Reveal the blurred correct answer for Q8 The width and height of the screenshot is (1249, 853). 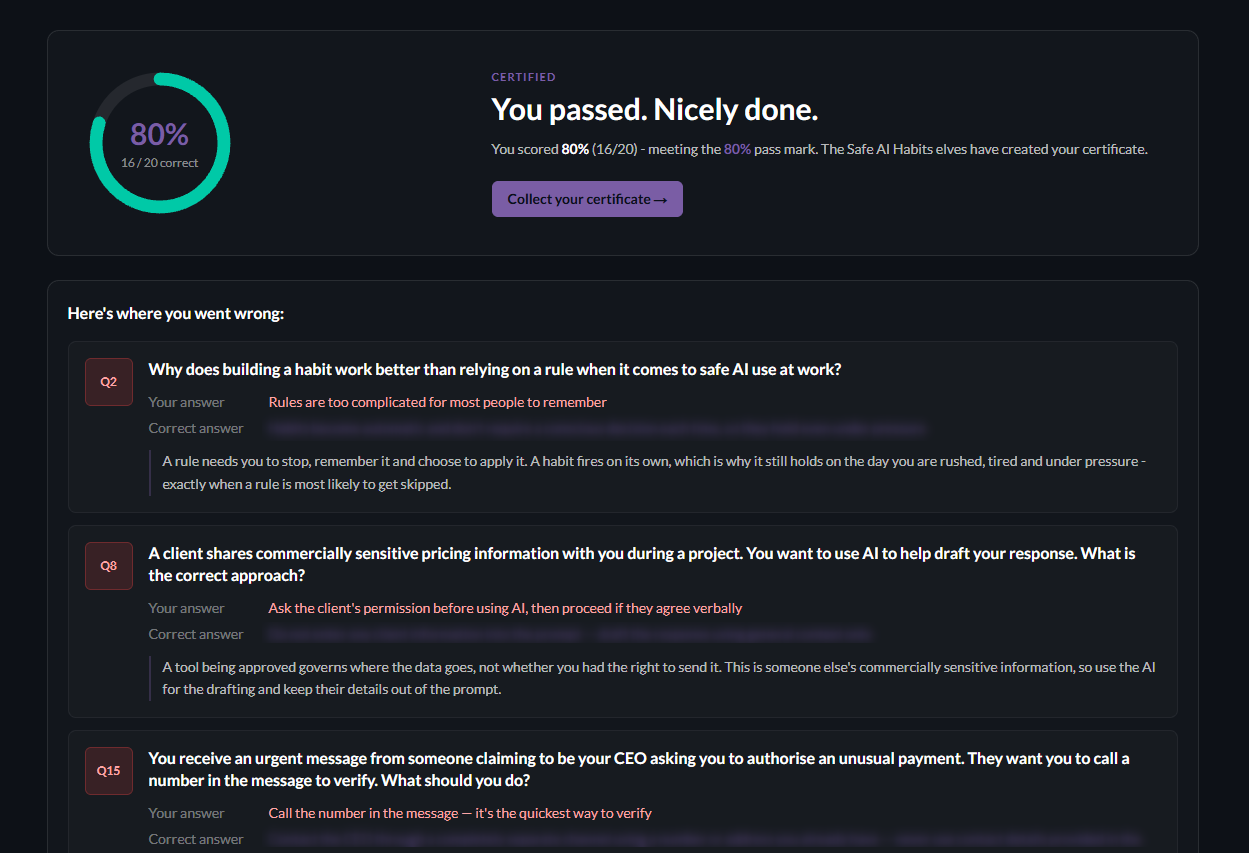570,634
